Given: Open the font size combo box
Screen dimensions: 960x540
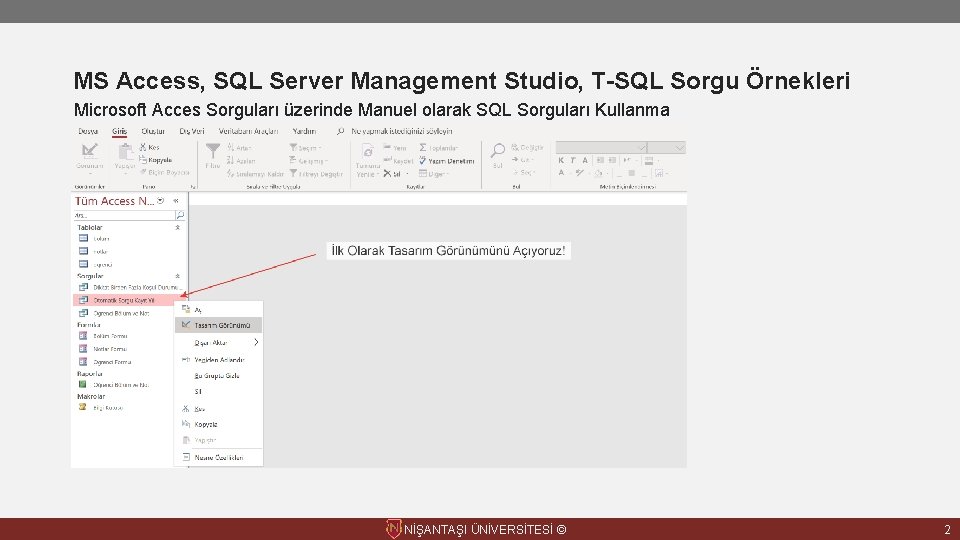Looking at the screenshot, I should point(667,148).
